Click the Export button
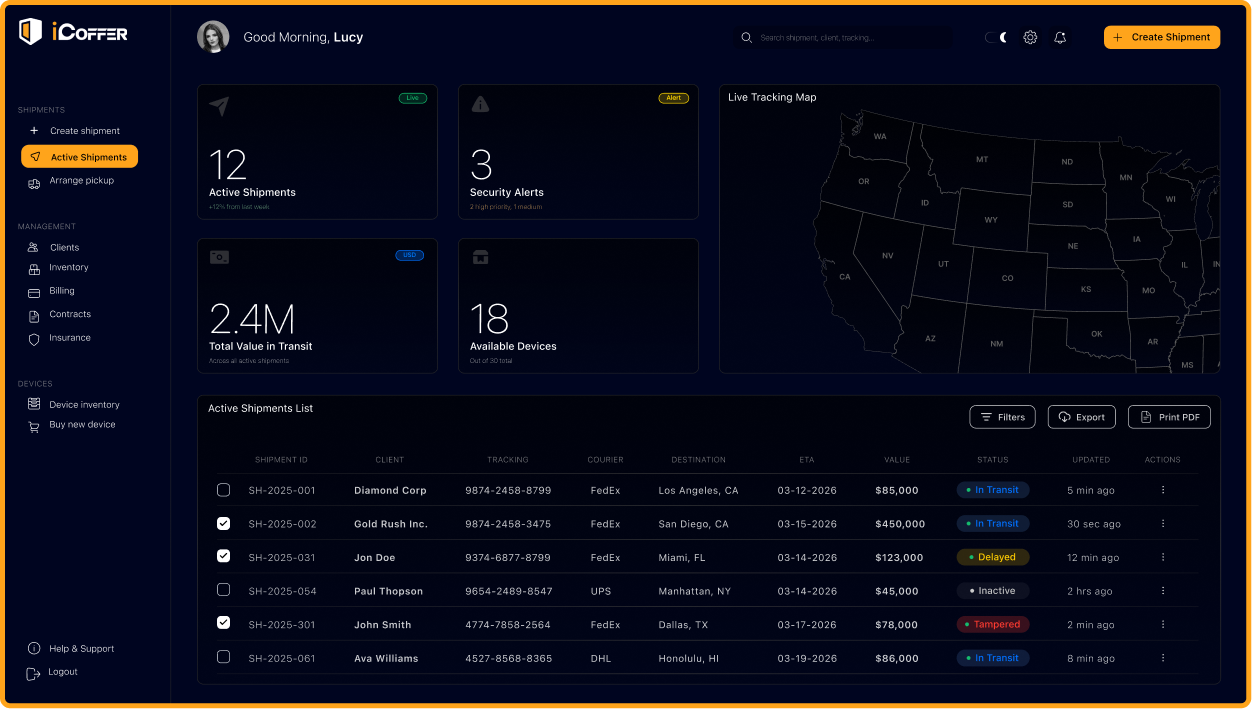 pos(1081,417)
